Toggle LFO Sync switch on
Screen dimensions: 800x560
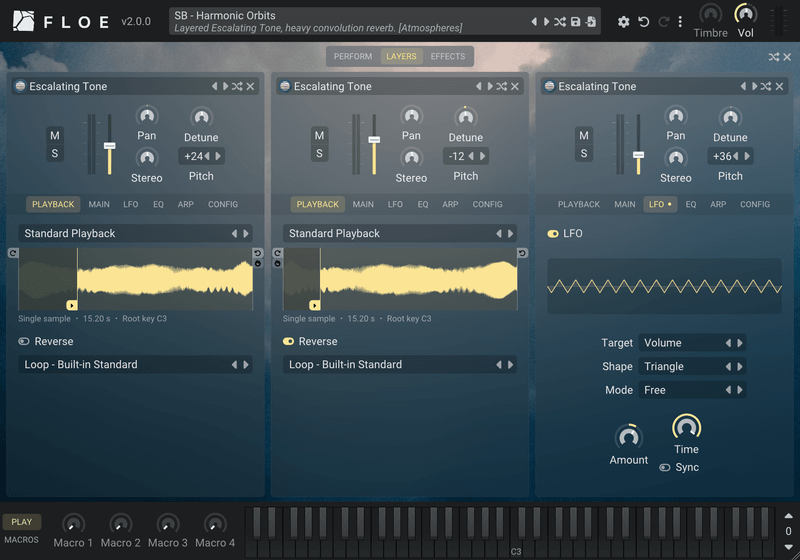pyautogui.click(x=664, y=468)
